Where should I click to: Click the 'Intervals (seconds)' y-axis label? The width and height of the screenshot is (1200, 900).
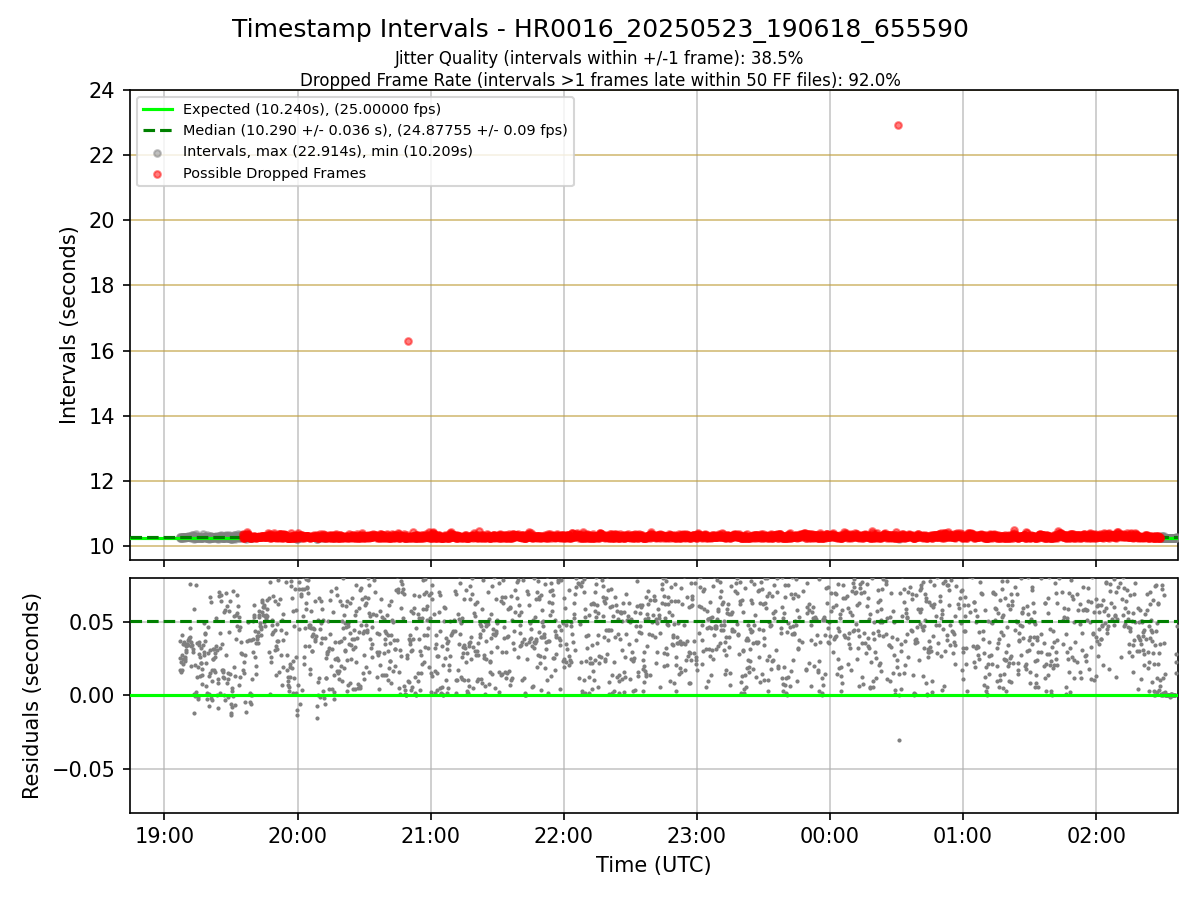[x=69, y=325]
